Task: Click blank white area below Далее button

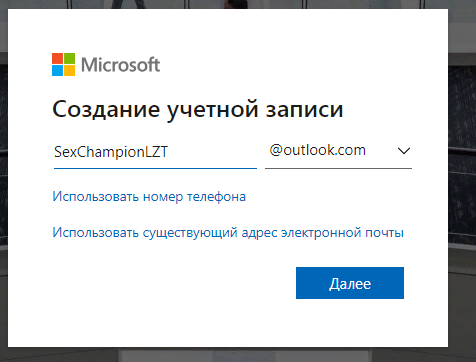Action: pos(350,322)
